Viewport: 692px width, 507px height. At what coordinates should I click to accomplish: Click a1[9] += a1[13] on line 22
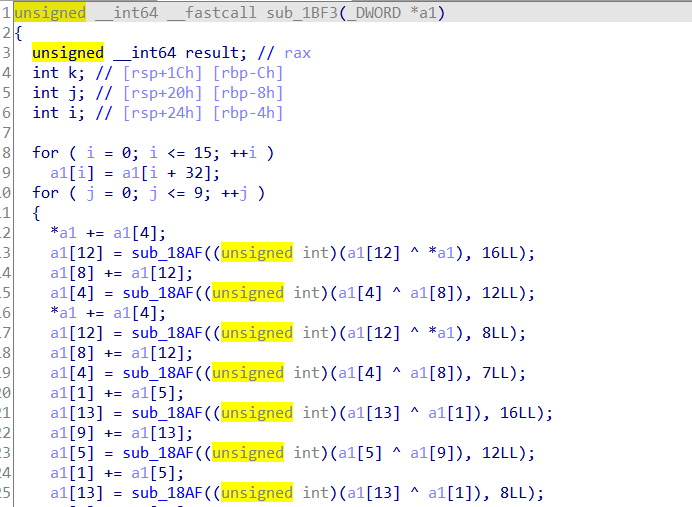tap(121, 433)
